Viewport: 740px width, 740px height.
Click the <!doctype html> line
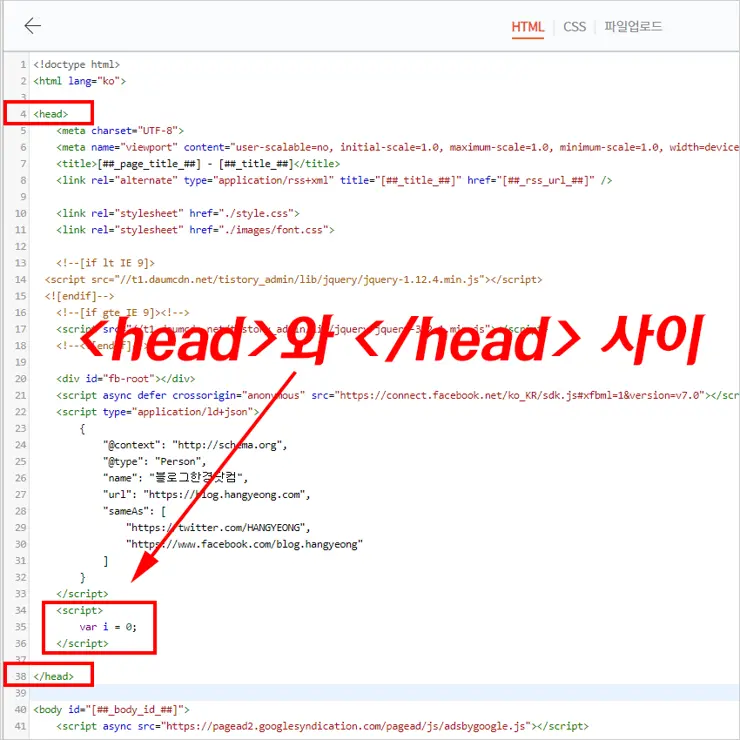(76, 64)
